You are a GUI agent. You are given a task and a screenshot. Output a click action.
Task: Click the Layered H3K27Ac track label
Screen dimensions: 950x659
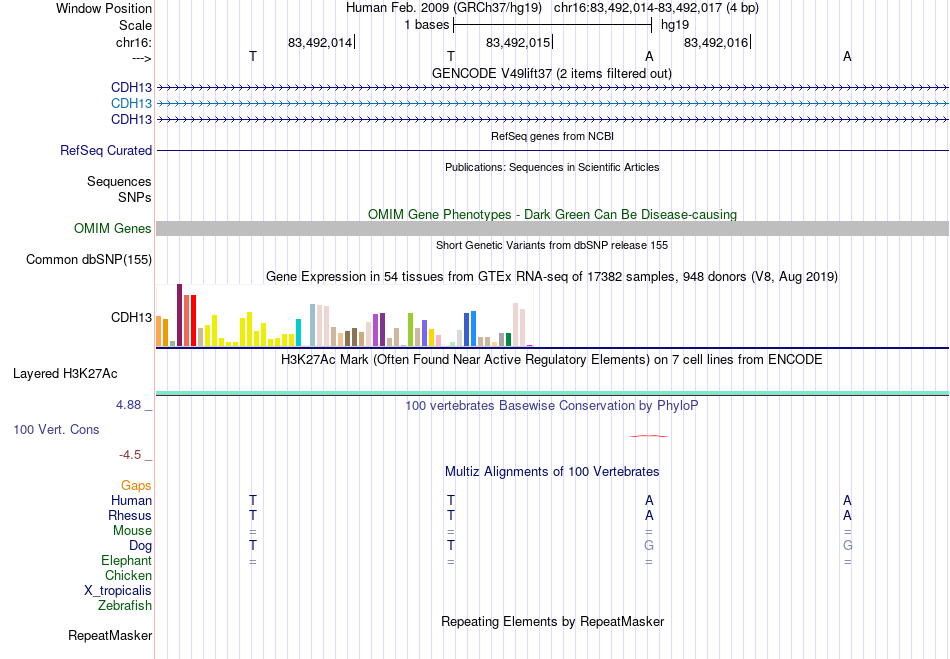point(65,374)
